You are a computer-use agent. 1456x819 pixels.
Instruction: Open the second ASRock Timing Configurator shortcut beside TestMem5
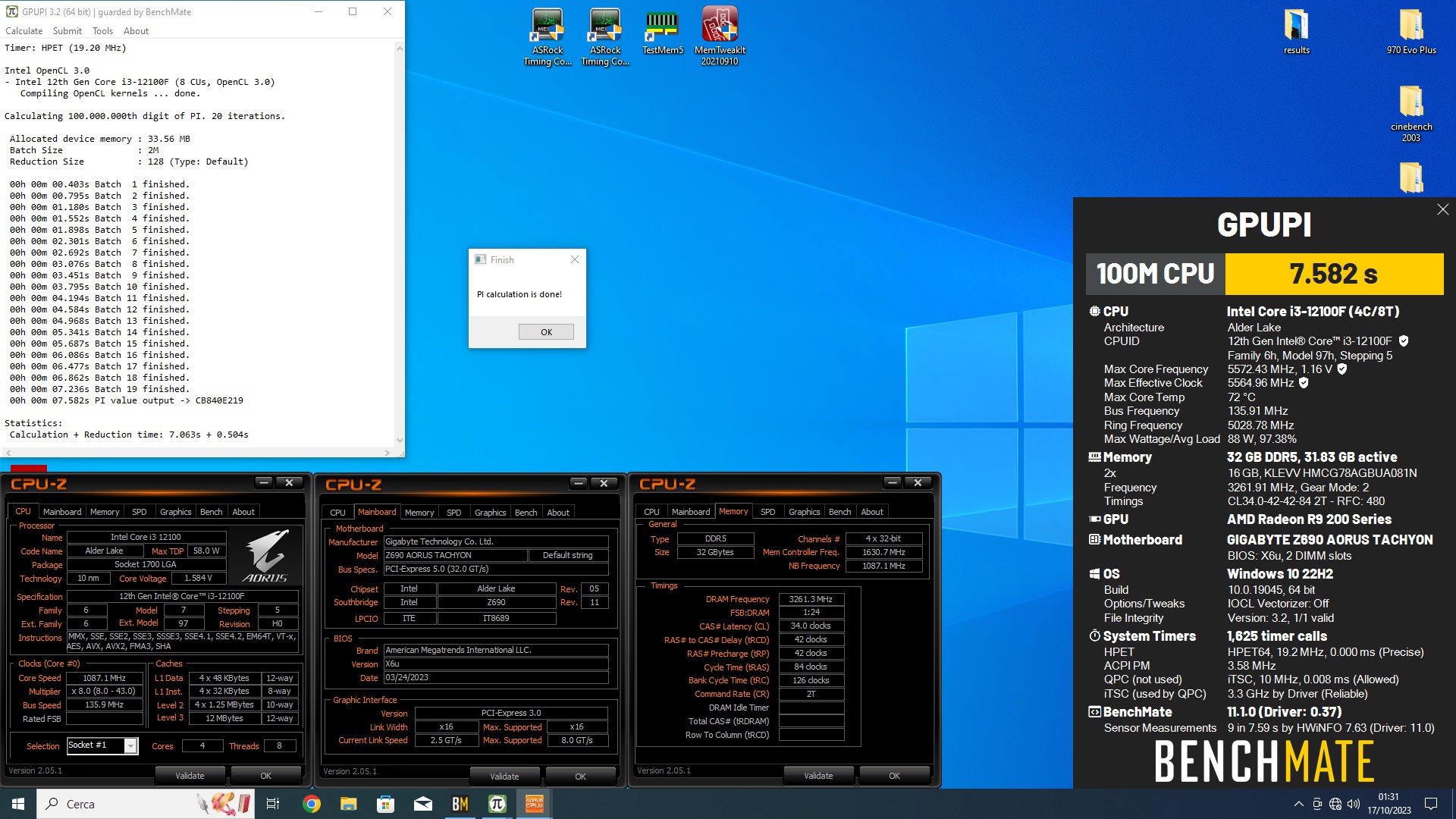(605, 36)
